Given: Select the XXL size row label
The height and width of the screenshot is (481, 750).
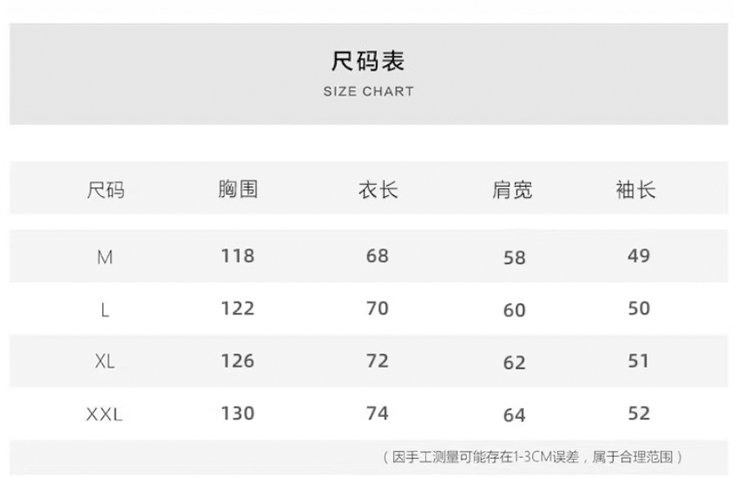Looking at the screenshot, I should (x=105, y=414).
